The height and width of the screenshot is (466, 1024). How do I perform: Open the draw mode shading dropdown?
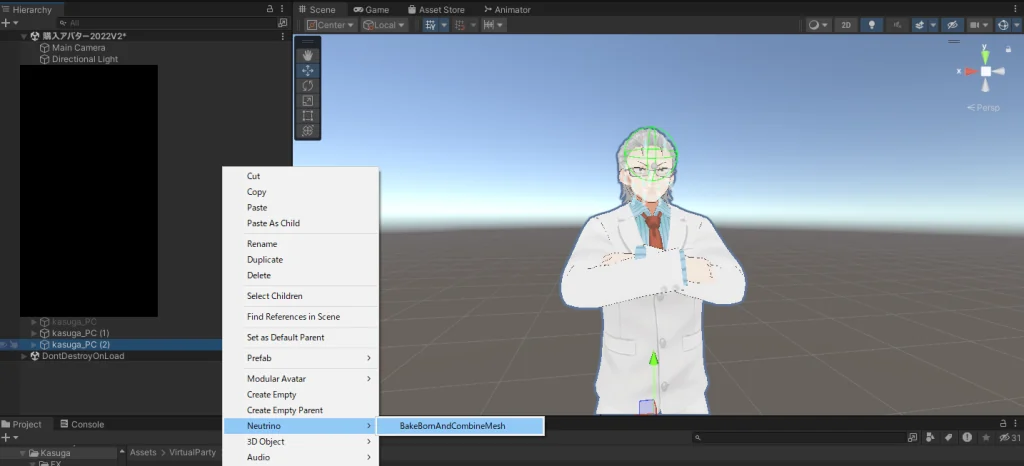818,25
